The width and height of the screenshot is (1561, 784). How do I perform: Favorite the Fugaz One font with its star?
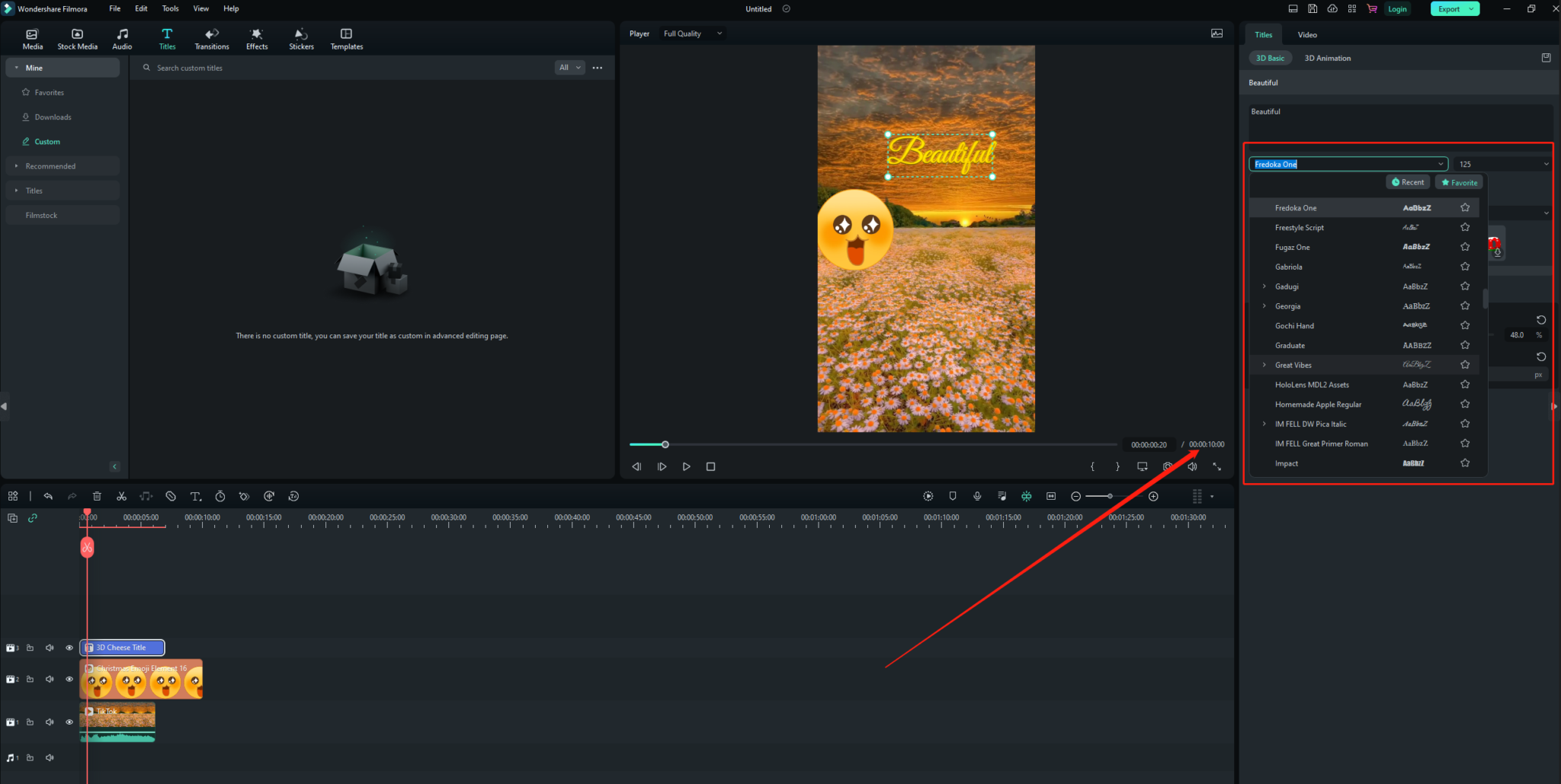pos(1464,246)
